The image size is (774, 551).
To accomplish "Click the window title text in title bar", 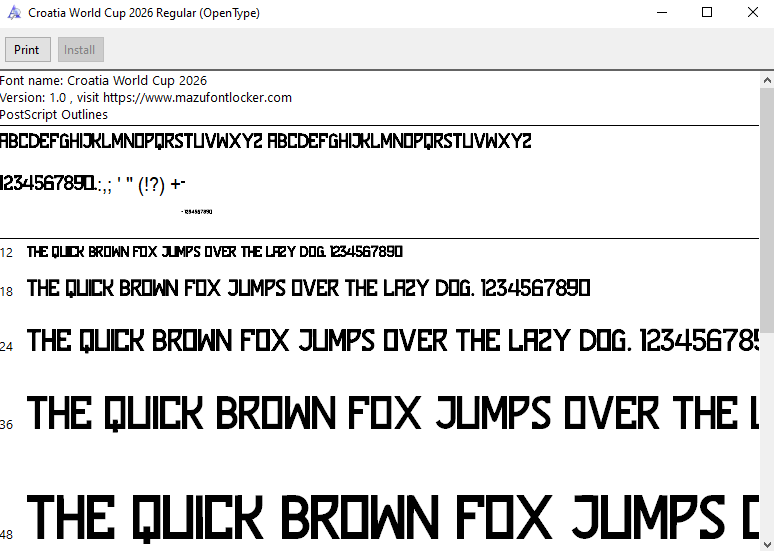I will click(144, 13).
